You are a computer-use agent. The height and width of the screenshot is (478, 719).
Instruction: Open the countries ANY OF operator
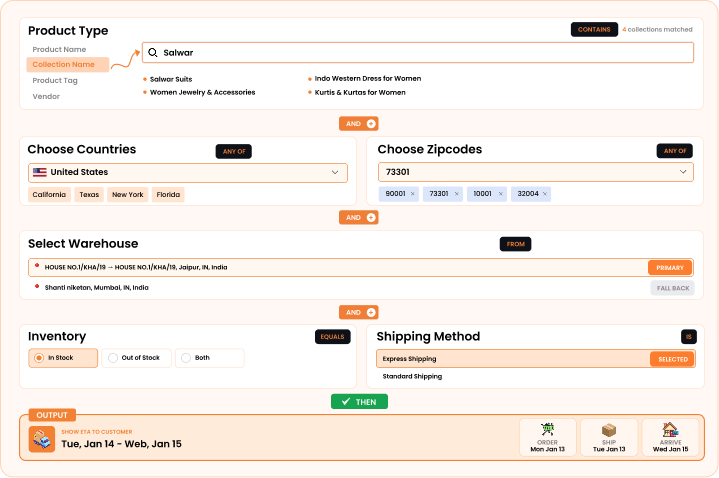pyautogui.click(x=234, y=151)
